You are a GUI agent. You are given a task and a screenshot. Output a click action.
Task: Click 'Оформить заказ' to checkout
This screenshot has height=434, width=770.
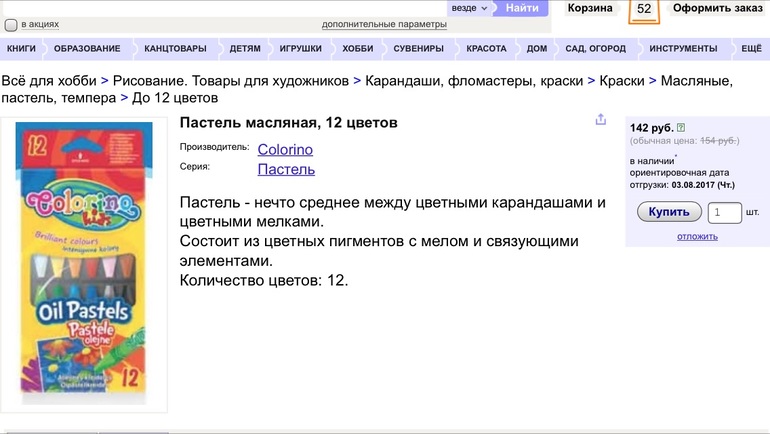pyautogui.click(x=717, y=8)
